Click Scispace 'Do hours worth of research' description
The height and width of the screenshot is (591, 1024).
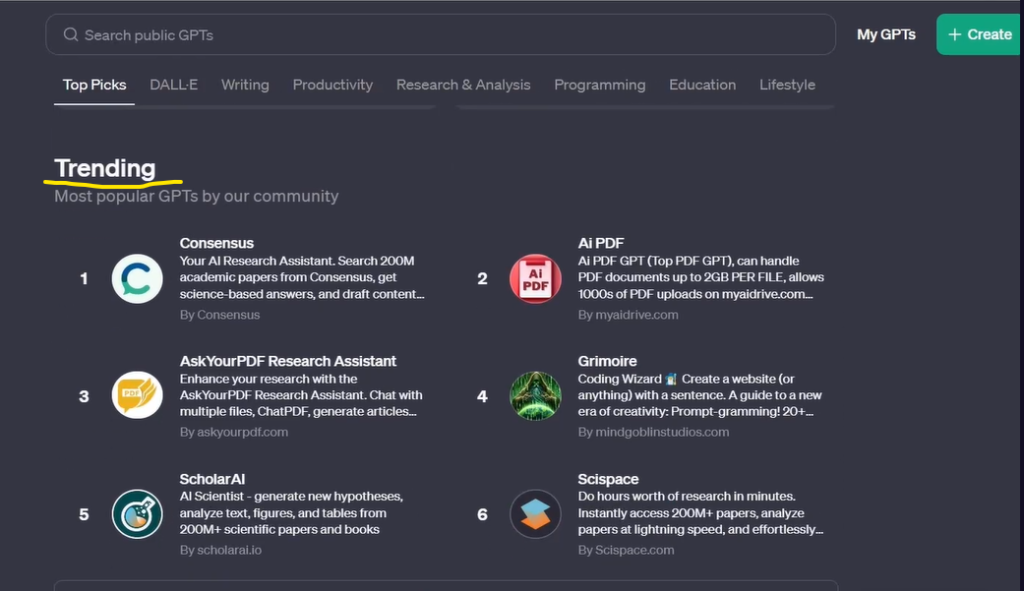tap(701, 513)
